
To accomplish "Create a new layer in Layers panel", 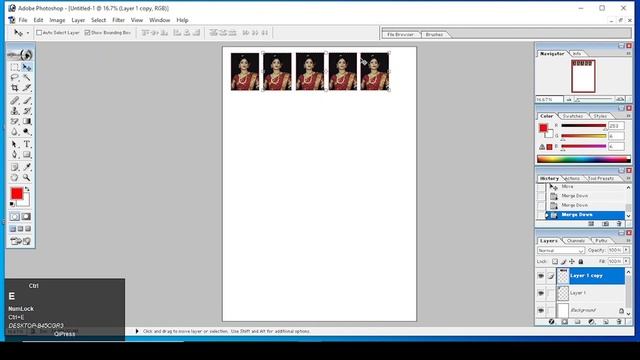I will 606,322.
